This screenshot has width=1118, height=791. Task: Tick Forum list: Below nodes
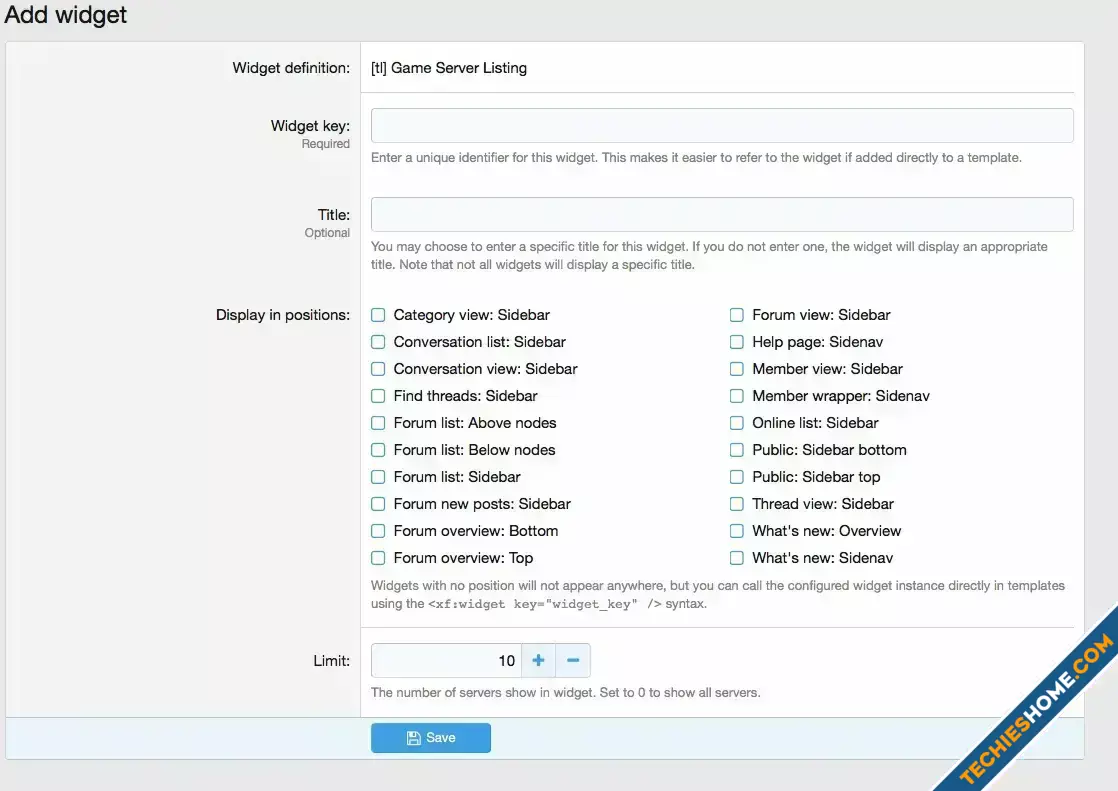(378, 450)
